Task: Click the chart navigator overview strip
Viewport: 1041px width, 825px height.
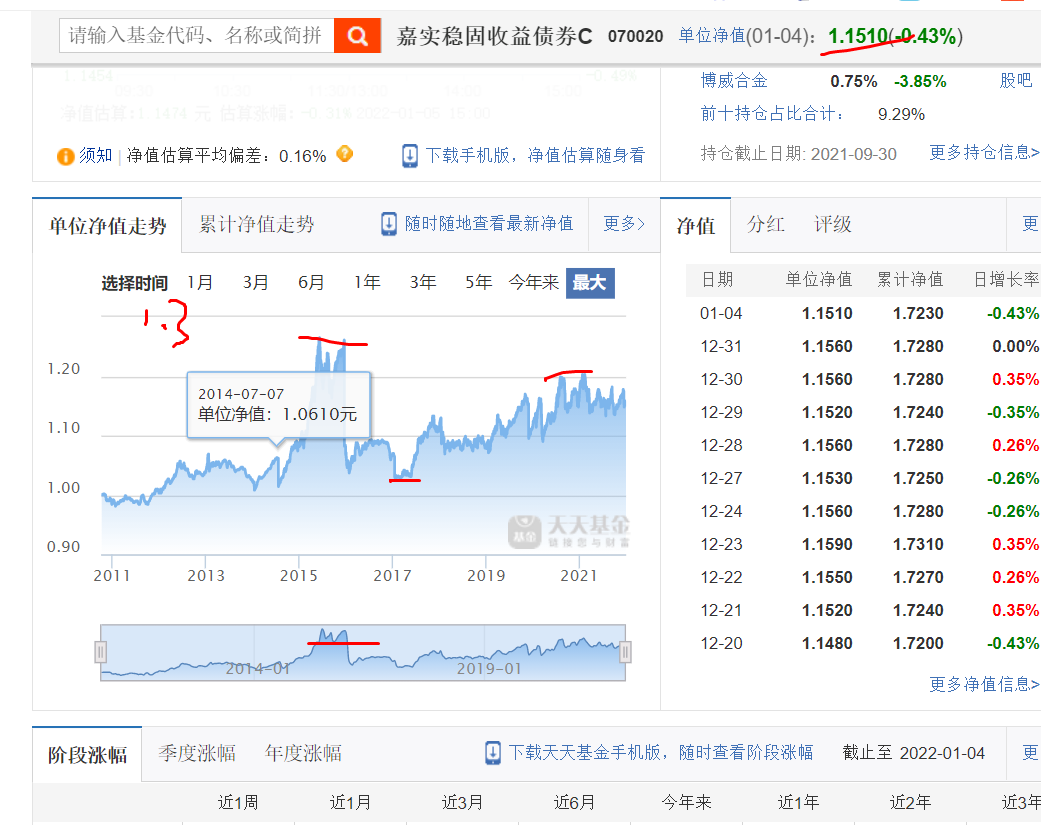Action: 363,652
